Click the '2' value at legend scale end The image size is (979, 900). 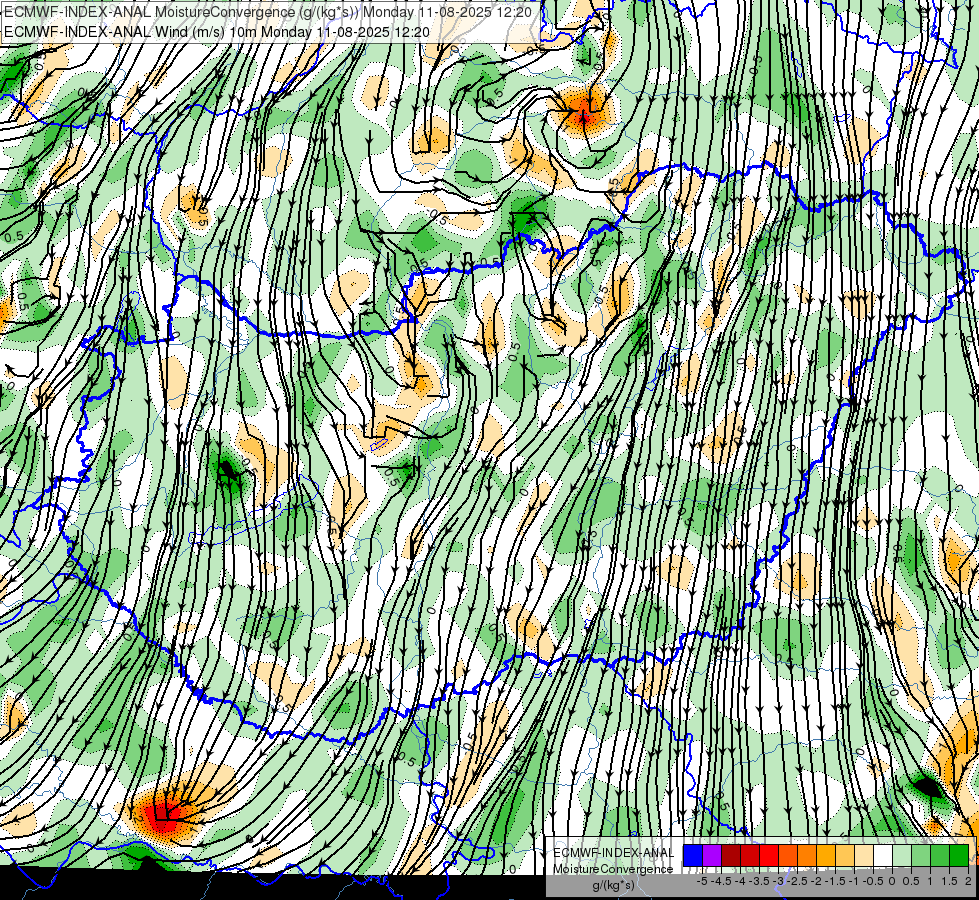click(968, 881)
